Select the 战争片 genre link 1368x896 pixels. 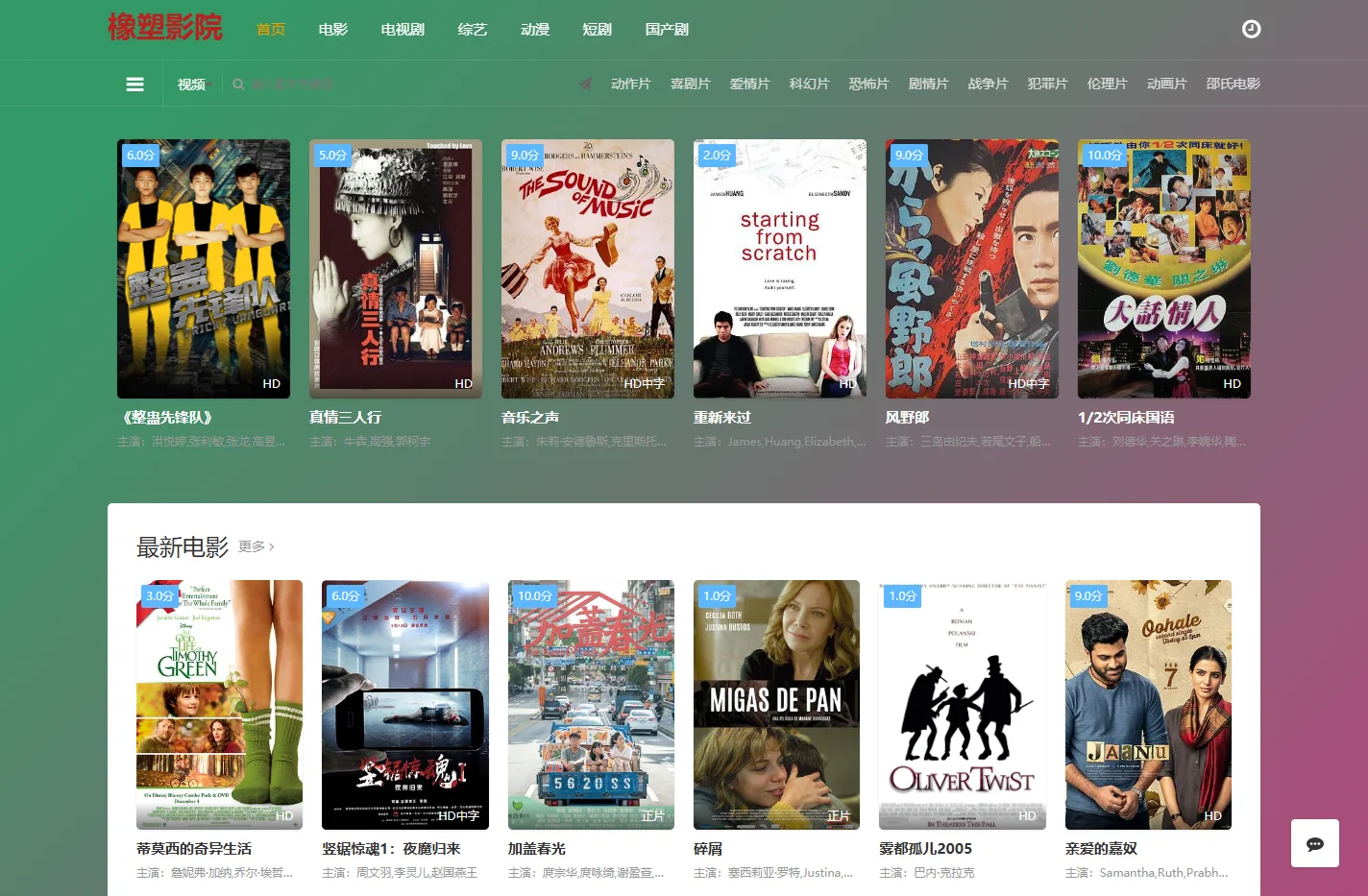tap(988, 84)
